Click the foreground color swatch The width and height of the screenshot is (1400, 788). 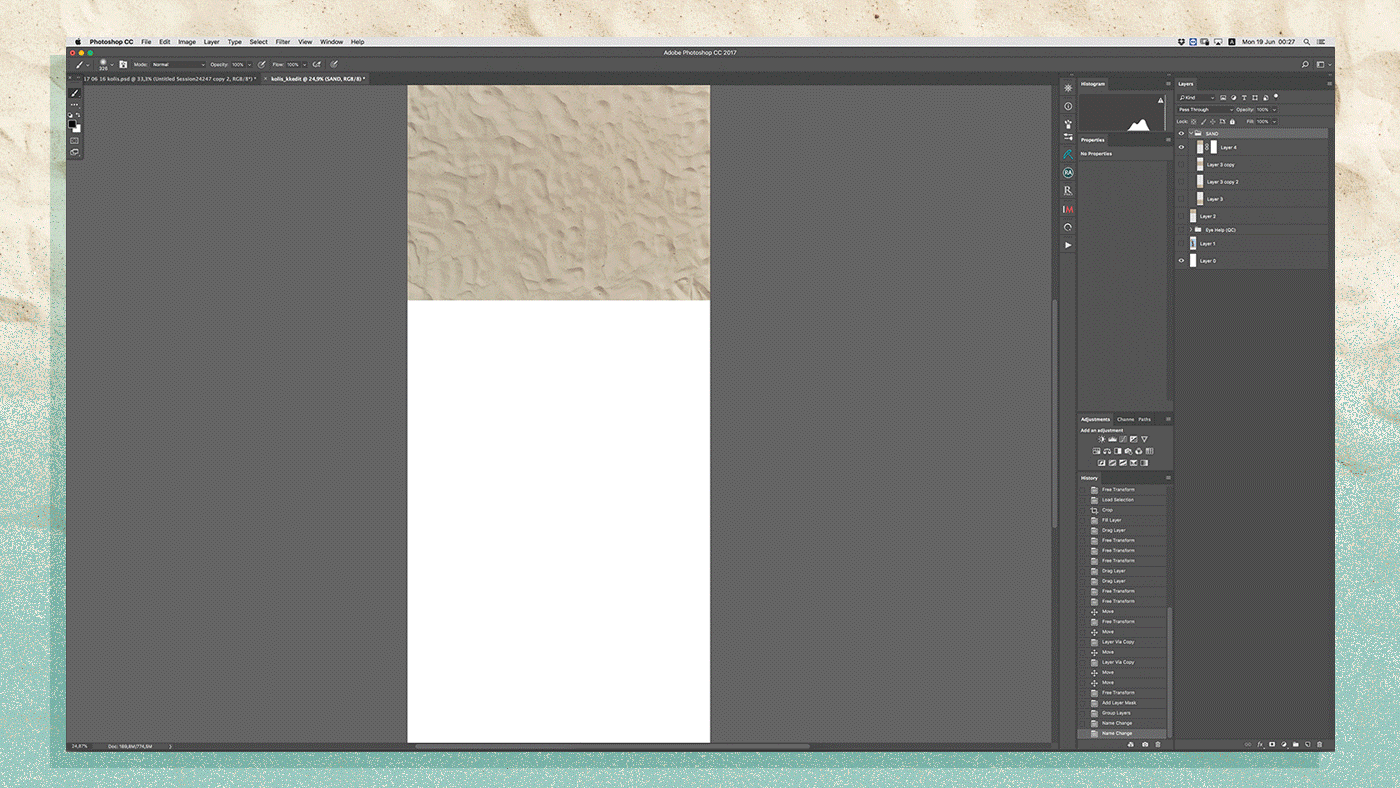click(72, 124)
